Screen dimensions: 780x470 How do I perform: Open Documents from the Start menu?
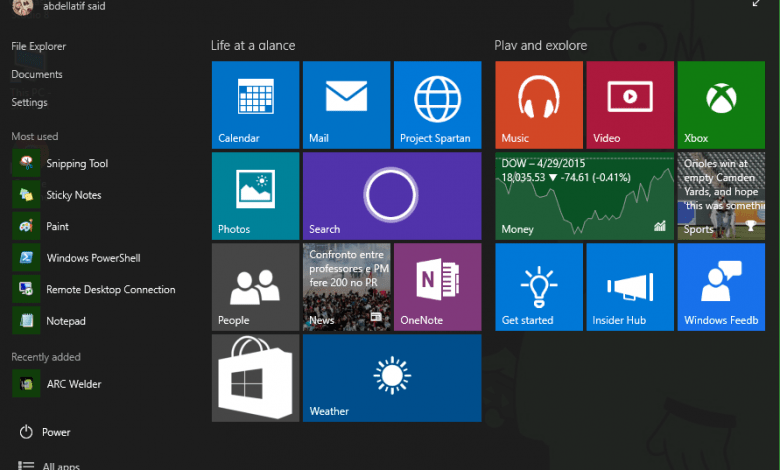tap(37, 74)
